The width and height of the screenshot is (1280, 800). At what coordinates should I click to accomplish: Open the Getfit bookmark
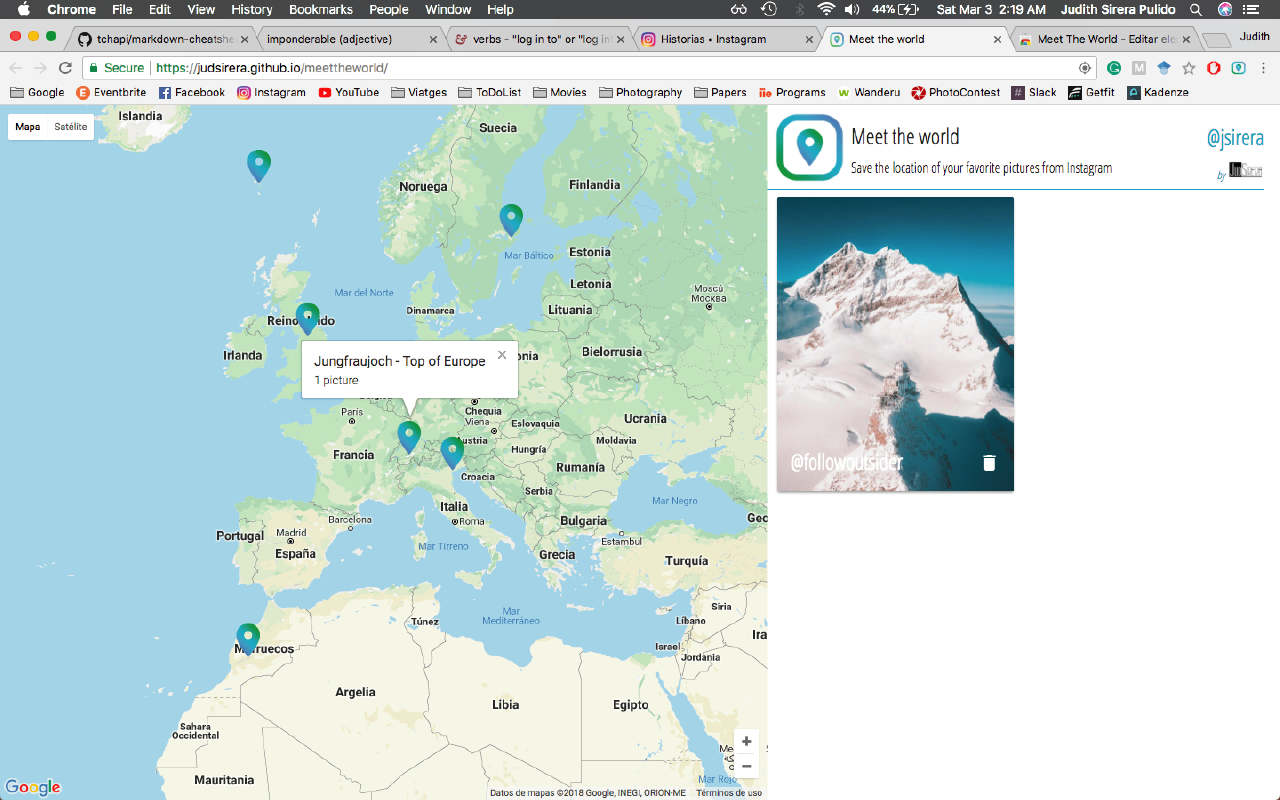[1091, 92]
